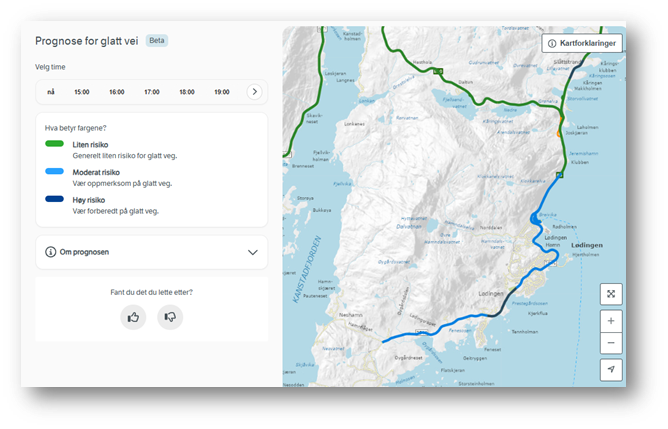
Task: Click the green Liten risiko color swatch
Action: (61, 144)
